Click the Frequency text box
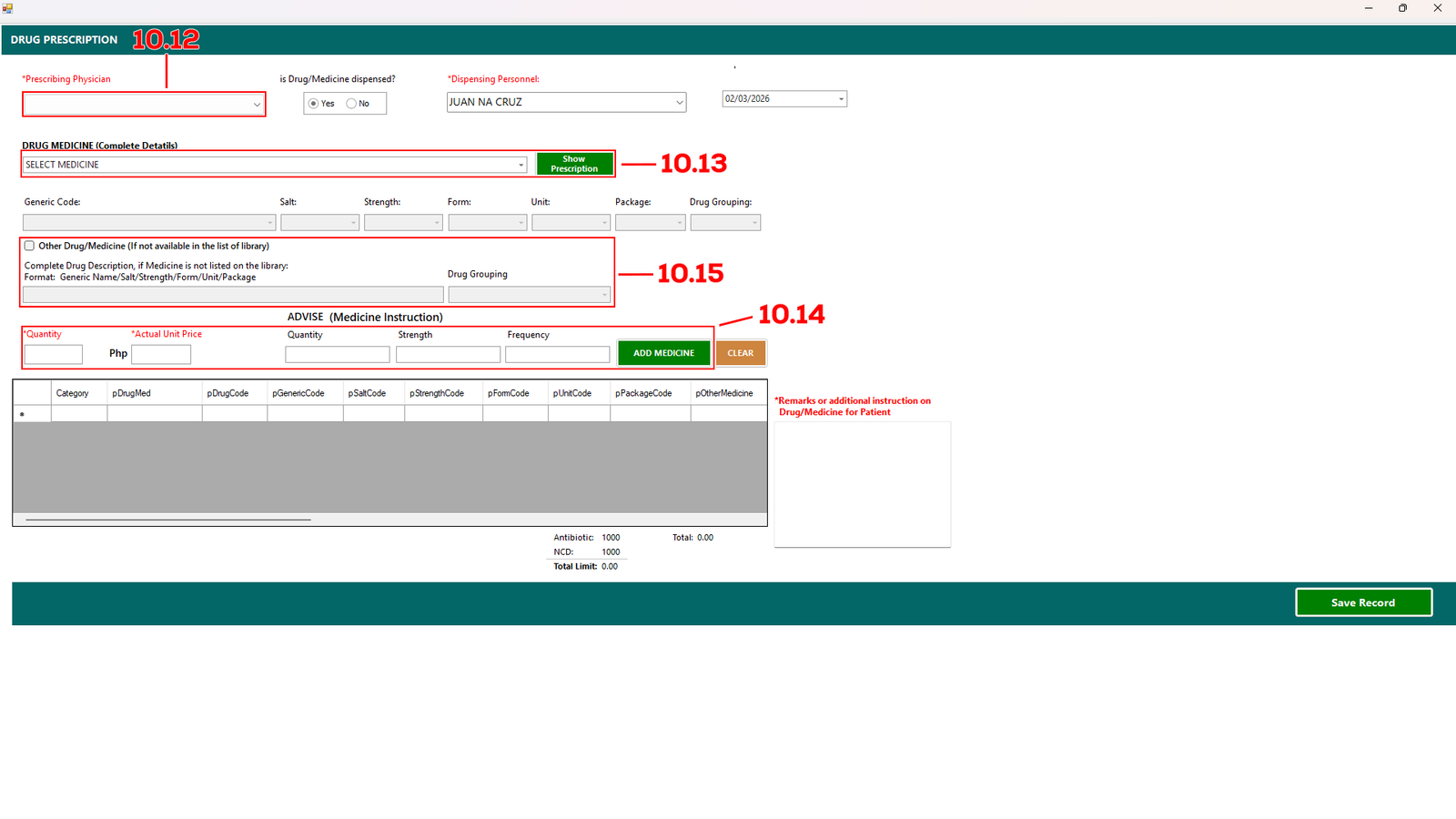This screenshot has width=1456, height=819. tap(557, 355)
